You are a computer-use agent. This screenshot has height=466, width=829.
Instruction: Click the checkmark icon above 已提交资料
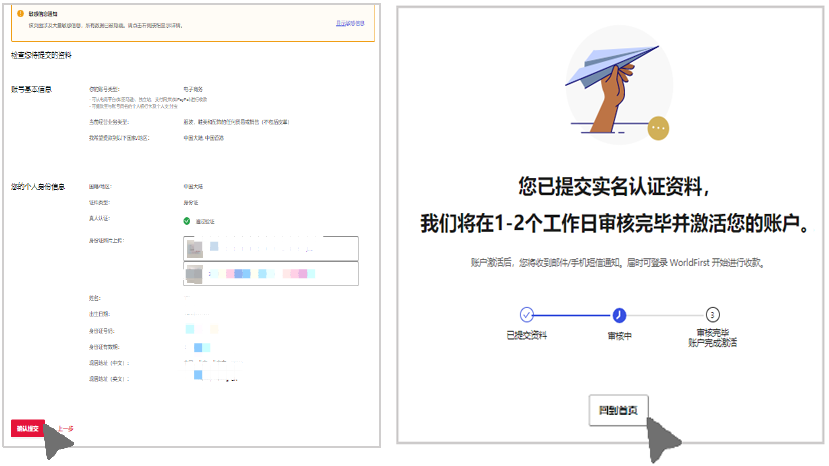point(527,315)
